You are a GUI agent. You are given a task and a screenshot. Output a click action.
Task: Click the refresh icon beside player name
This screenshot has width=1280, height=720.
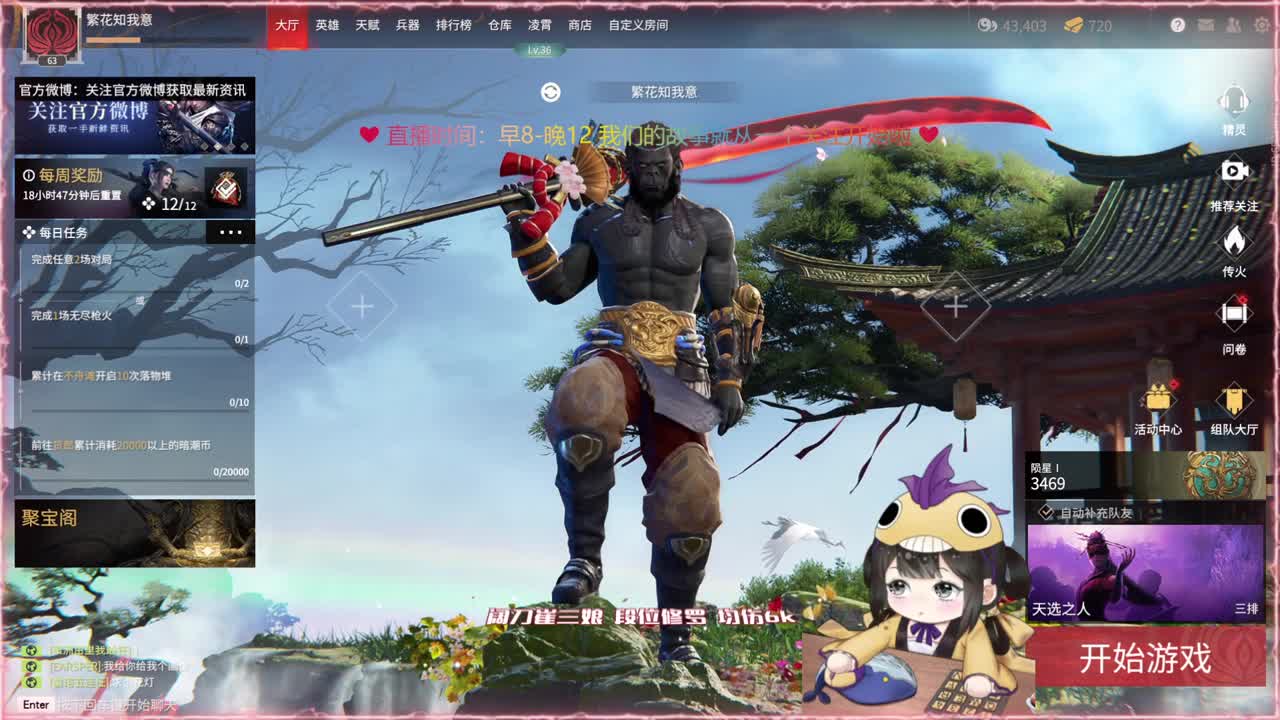point(550,92)
